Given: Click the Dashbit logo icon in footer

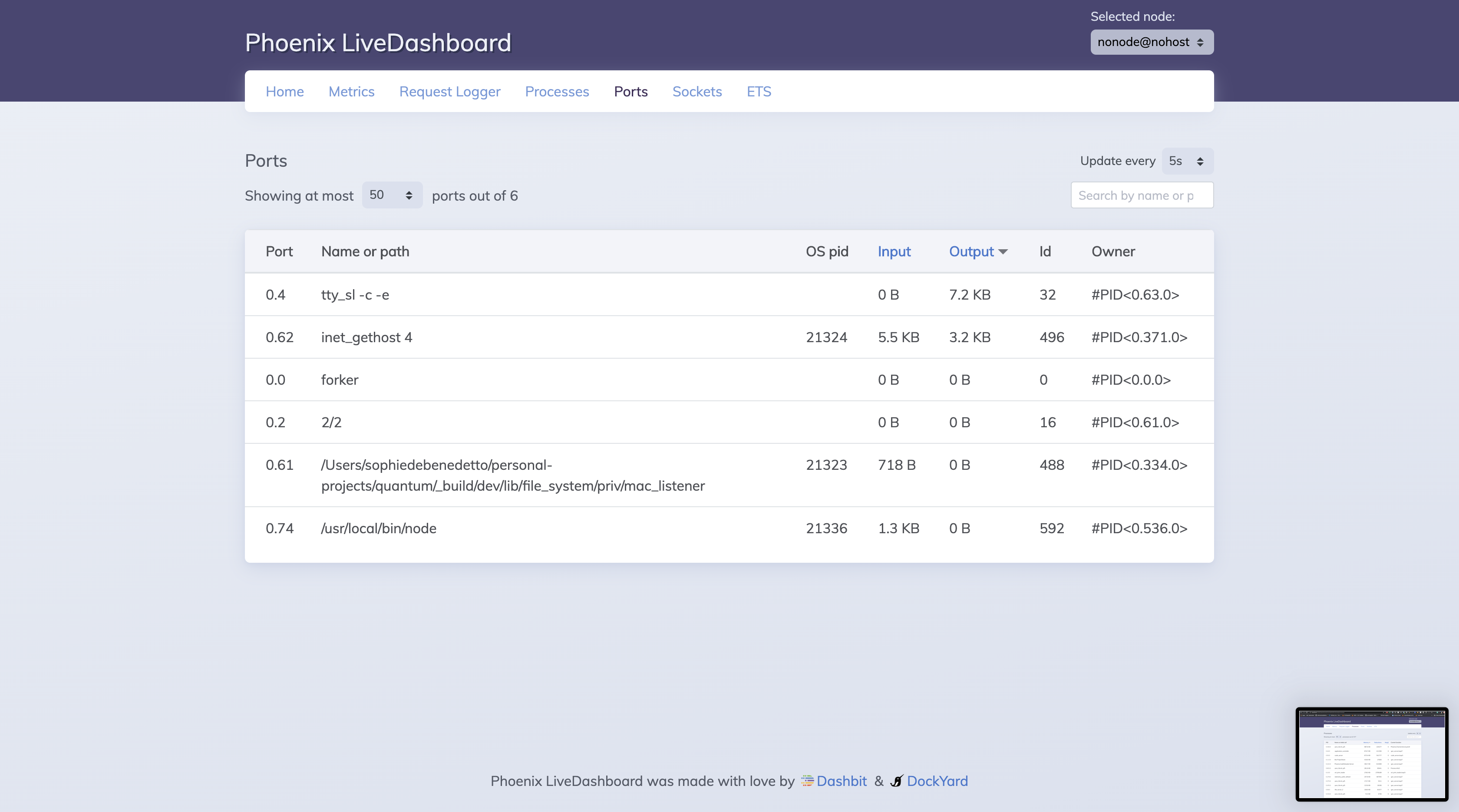Looking at the screenshot, I should pyautogui.click(x=807, y=781).
